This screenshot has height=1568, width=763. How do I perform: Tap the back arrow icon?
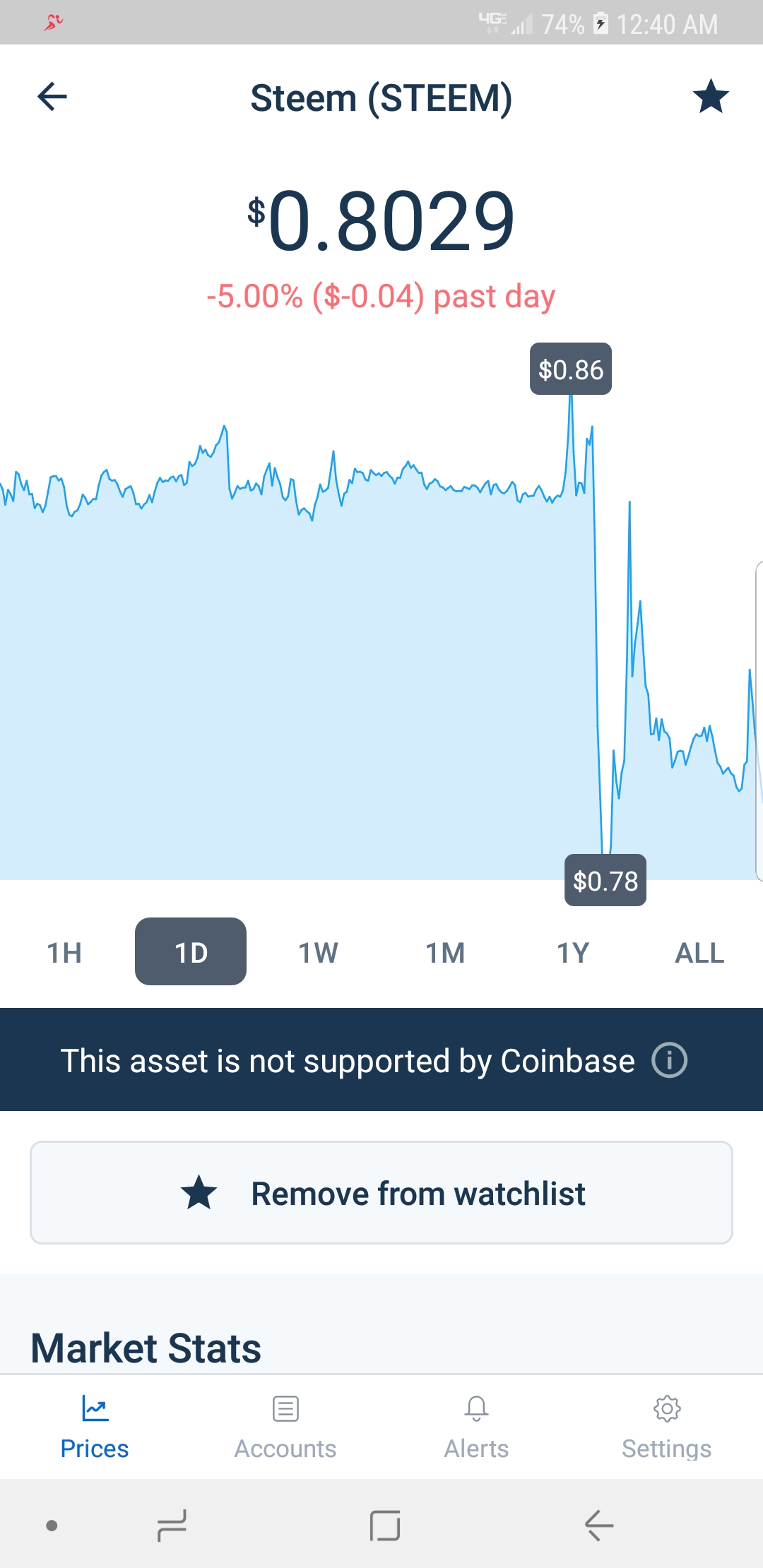point(52,97)
